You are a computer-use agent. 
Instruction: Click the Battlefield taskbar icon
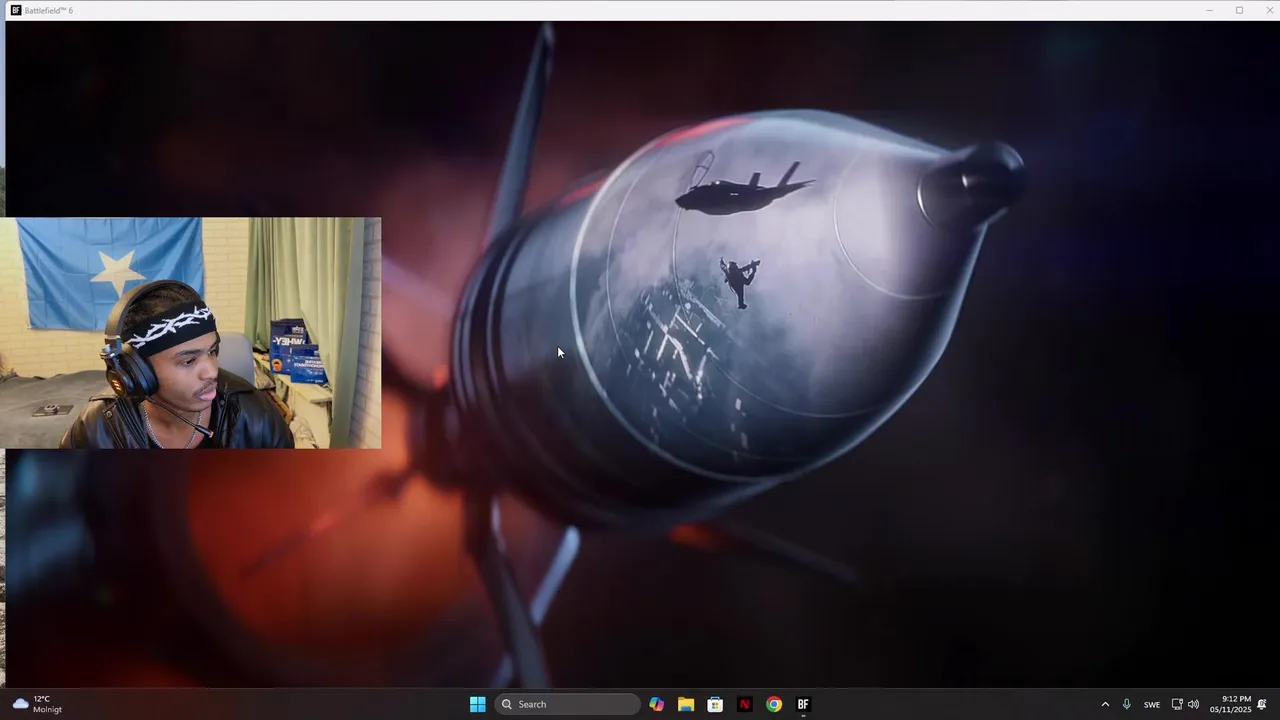803,704
